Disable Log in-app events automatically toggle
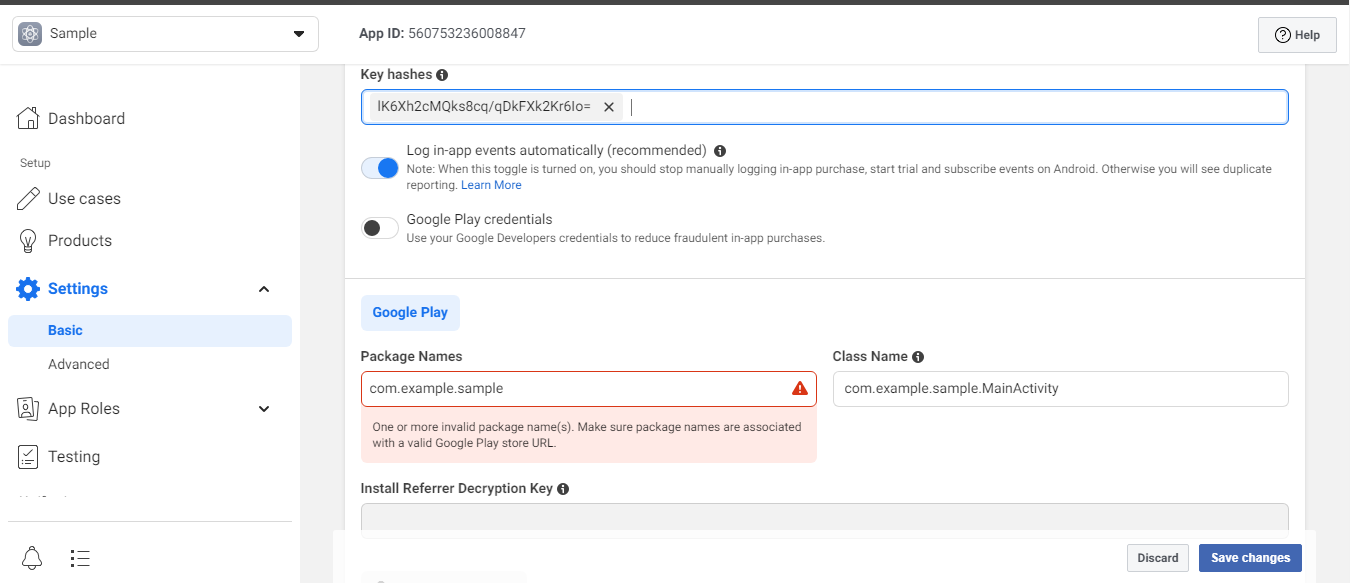This screenshot has height=583, width=1350. point(380,168)
